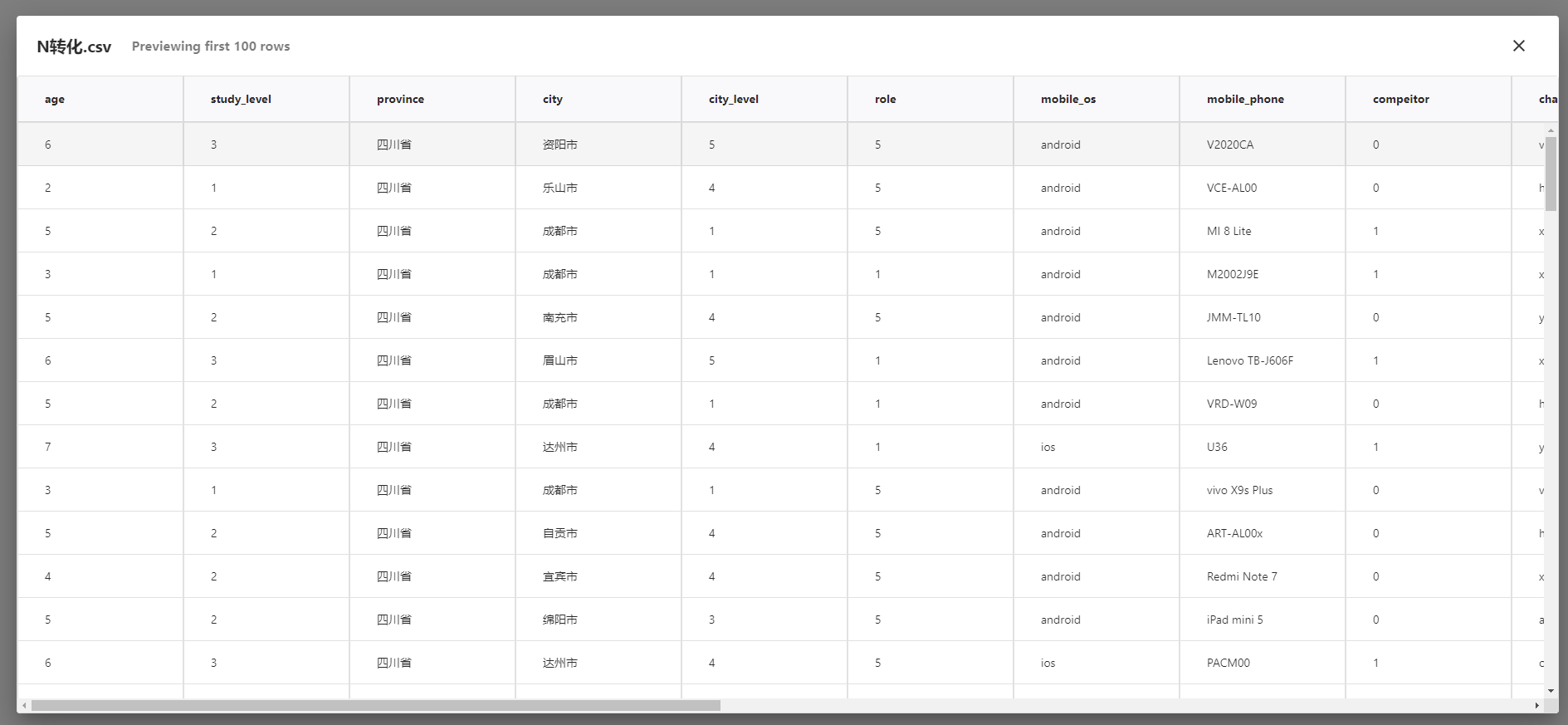
Task: Click the V2020CA phone model cell
Action: point(1230,145)
